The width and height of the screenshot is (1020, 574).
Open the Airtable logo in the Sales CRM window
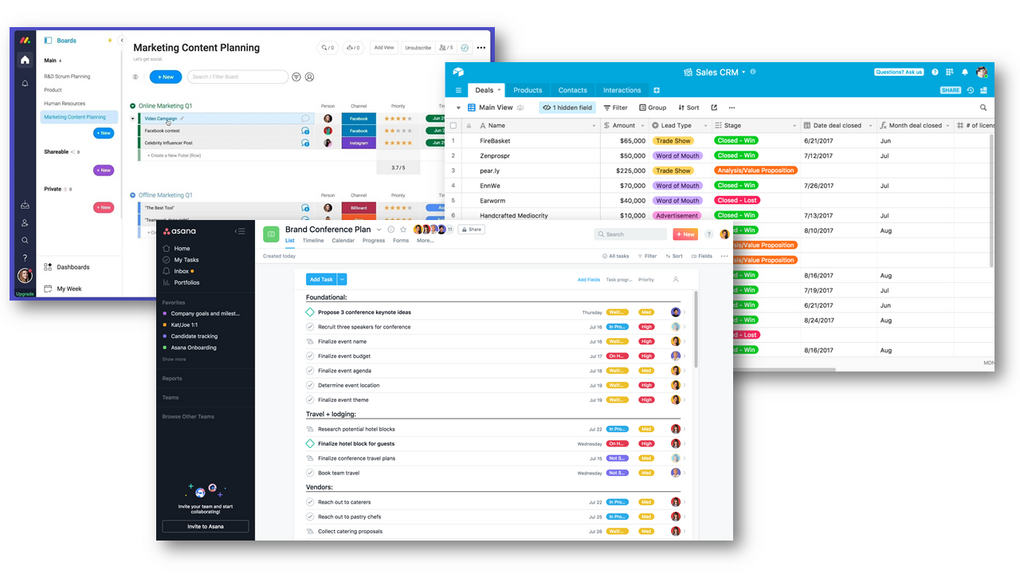[458, 72]
